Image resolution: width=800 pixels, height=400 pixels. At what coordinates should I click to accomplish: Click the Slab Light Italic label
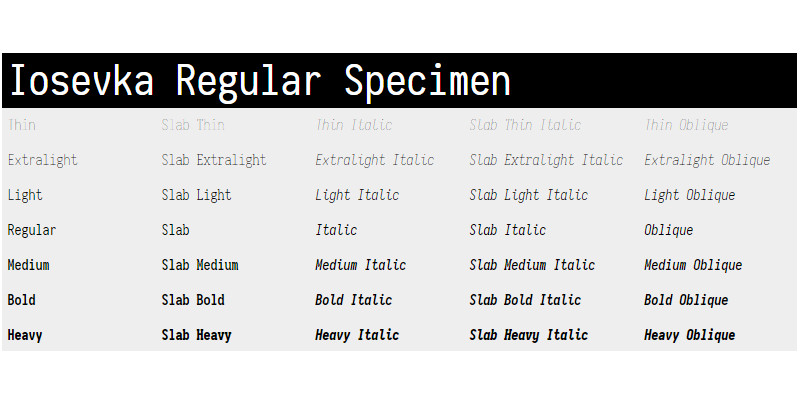tap(529, 195)
